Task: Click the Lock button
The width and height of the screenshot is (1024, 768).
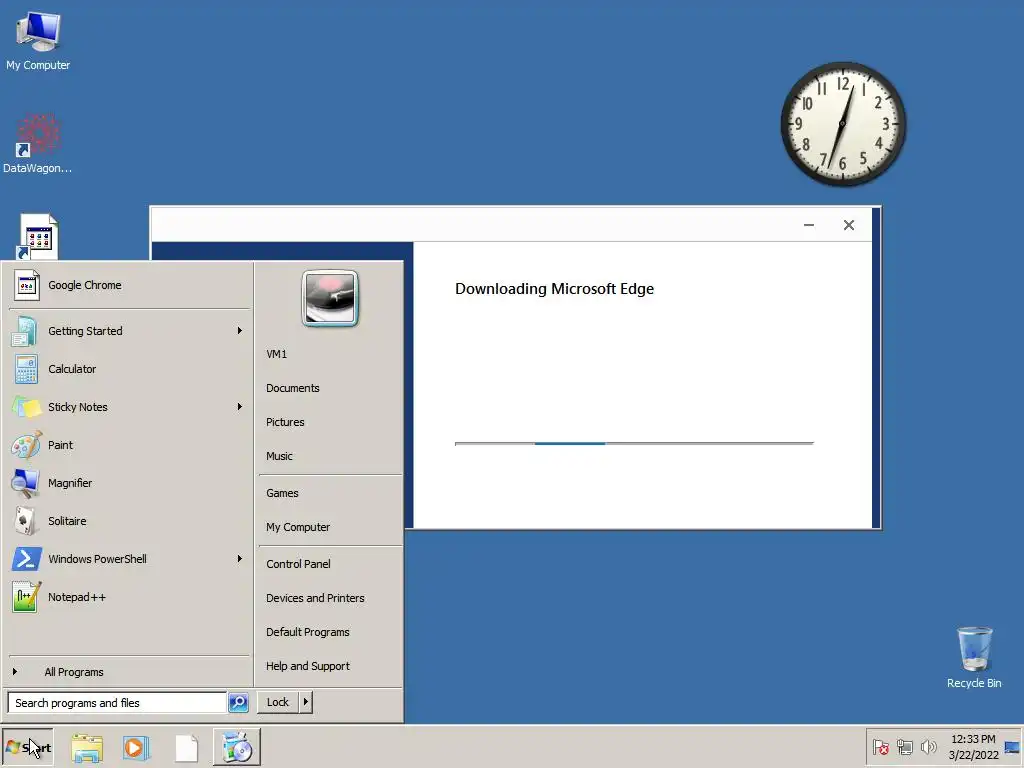Action: (278, 702)
